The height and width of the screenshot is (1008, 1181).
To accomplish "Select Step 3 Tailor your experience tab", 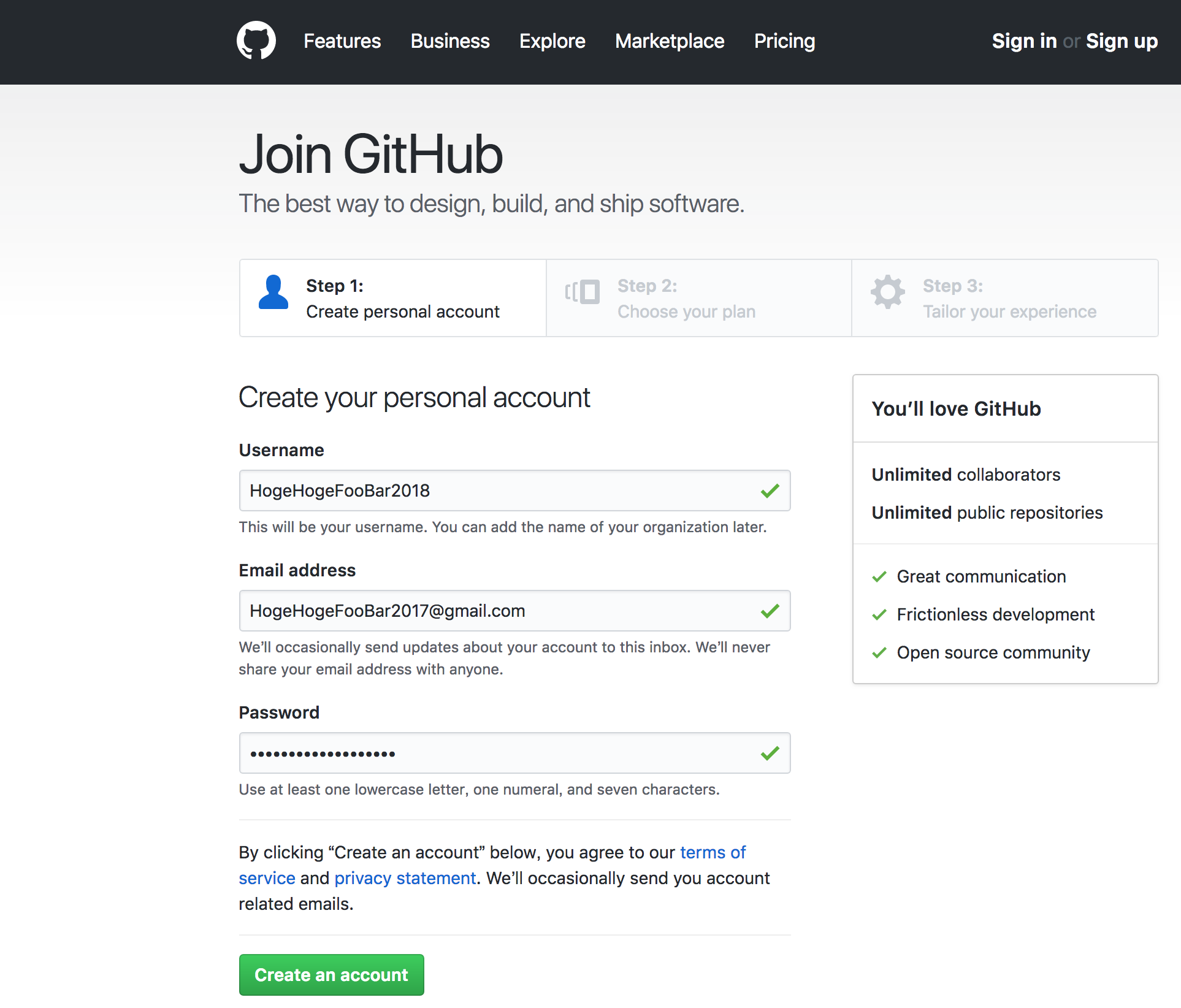I will pos(1005,298).
